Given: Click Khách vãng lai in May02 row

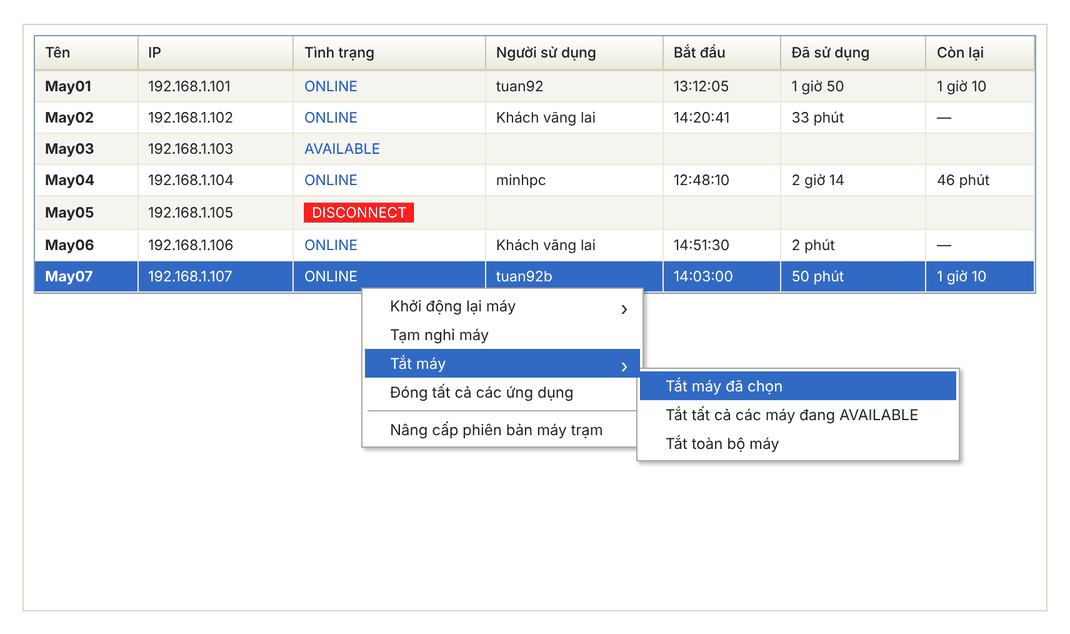Looking at the screenshot, I should (546, 118).
